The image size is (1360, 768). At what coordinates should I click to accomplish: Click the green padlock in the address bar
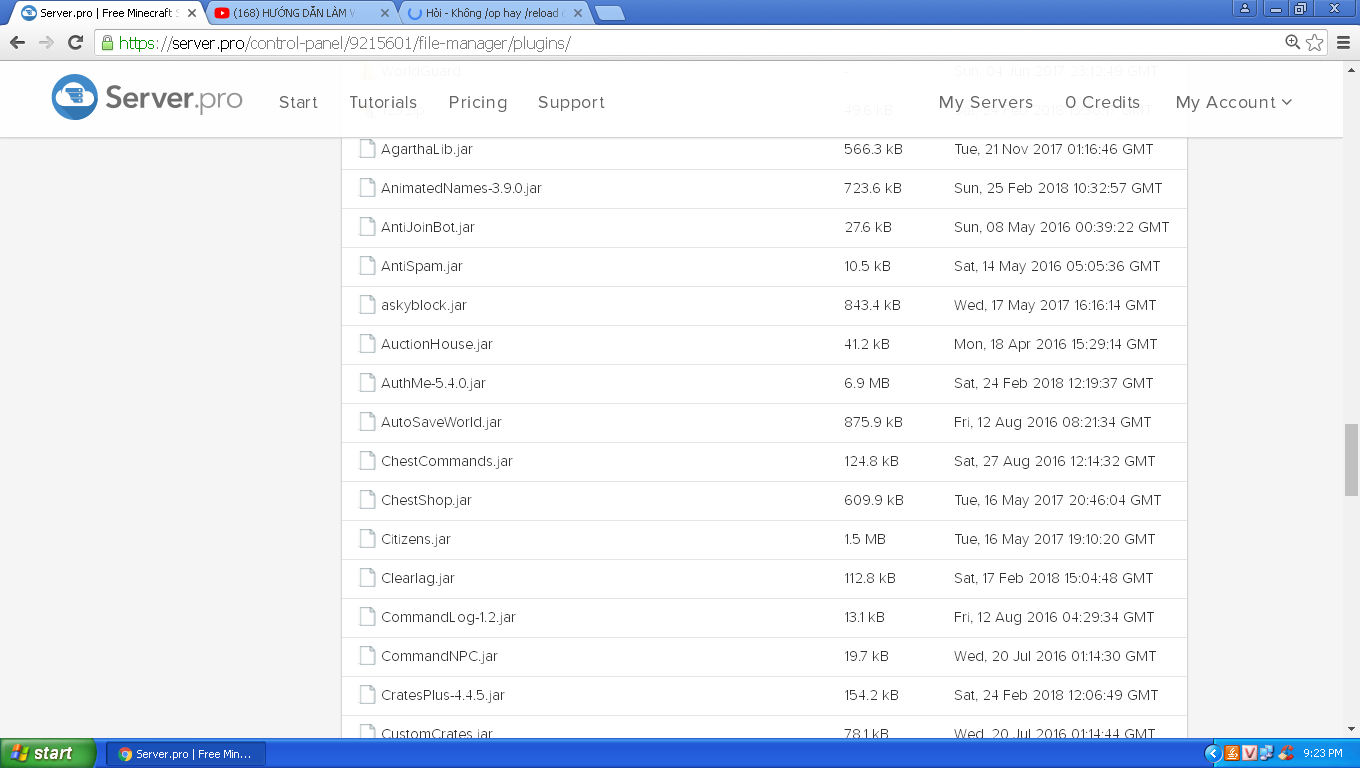(107, 43)
